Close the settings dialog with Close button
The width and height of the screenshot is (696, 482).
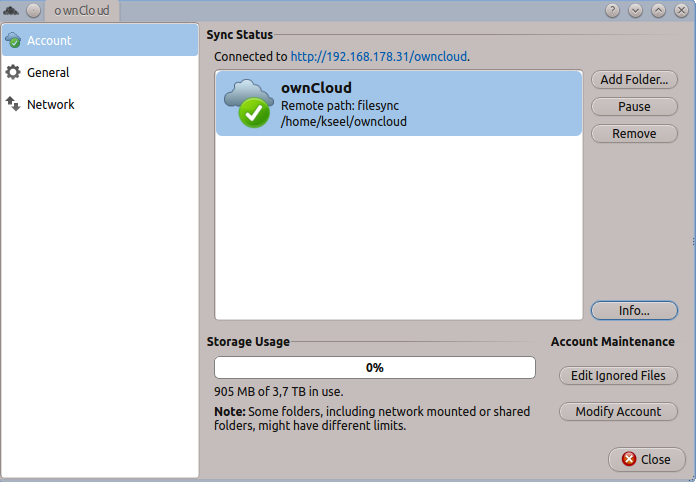coord(647,459)
